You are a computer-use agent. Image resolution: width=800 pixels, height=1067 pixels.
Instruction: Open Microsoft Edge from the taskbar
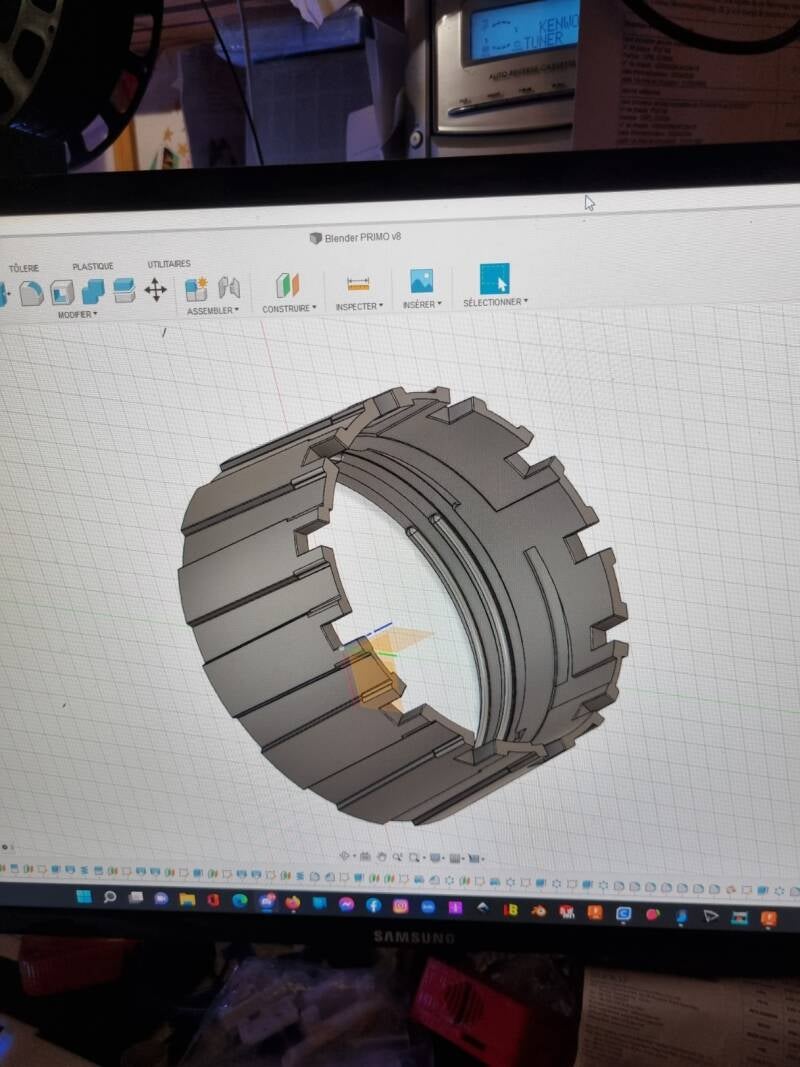pyautogui.click(x=239, y=901)
